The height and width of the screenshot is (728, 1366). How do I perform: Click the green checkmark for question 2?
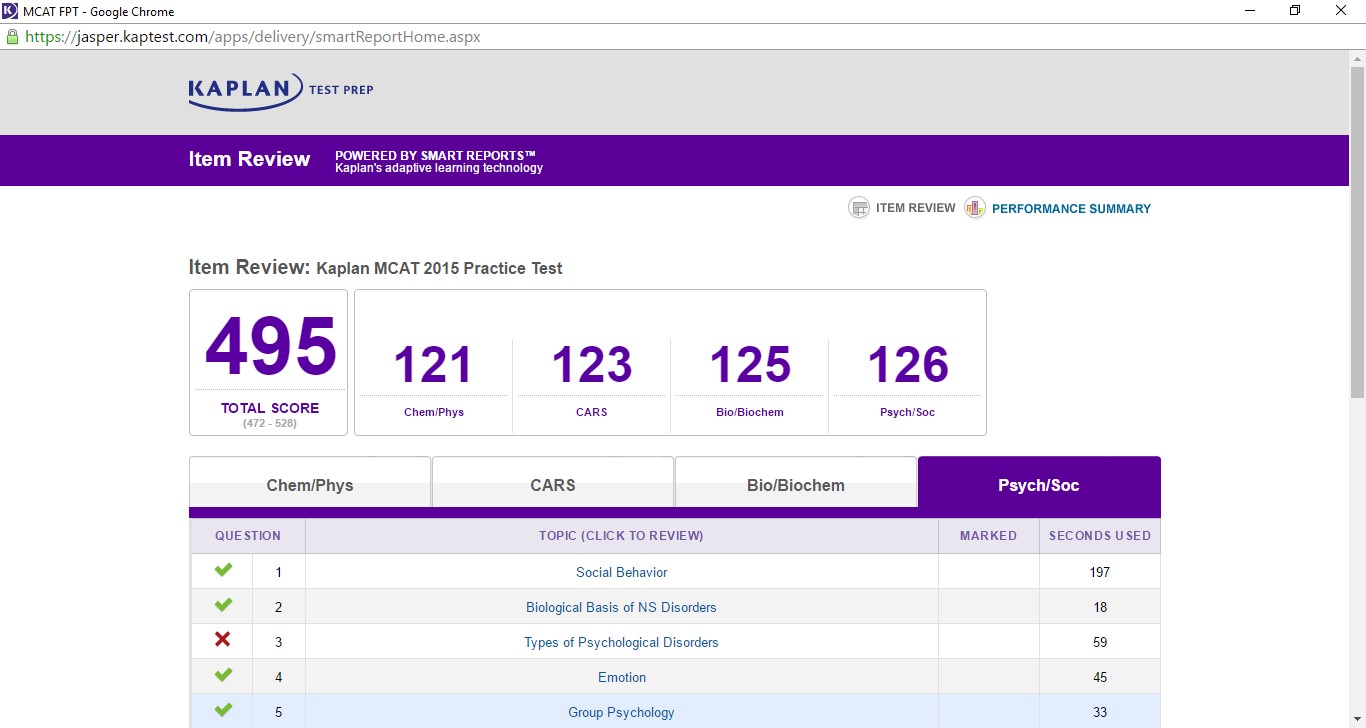(x=223, y=605)
